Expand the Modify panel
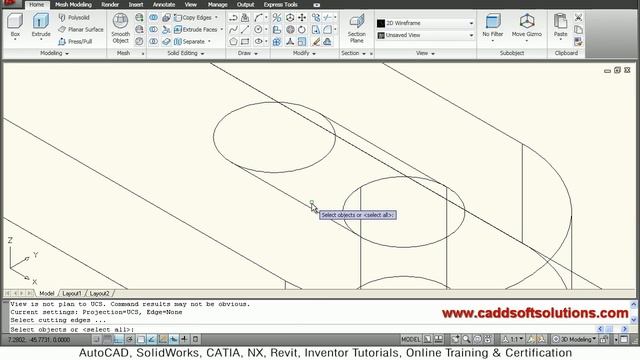Viewport: 640px width, 360px height. [304, 53]
